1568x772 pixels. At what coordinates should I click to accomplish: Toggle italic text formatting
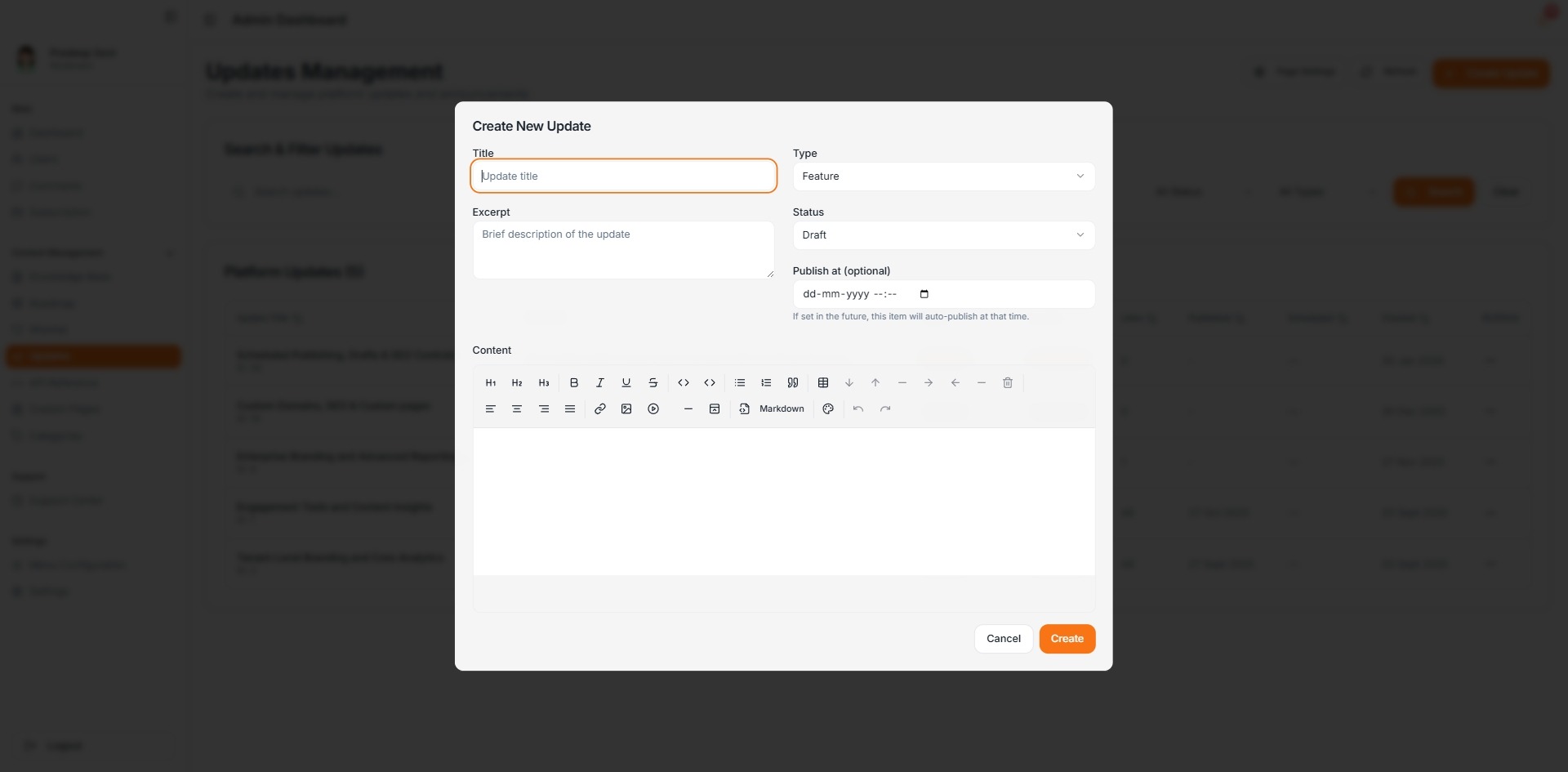[x=600, y=383]
